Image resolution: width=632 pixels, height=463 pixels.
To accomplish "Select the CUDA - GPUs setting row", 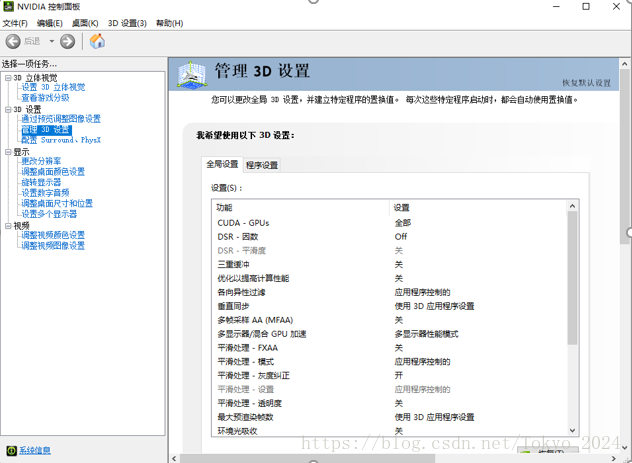I will pos(390,223).
